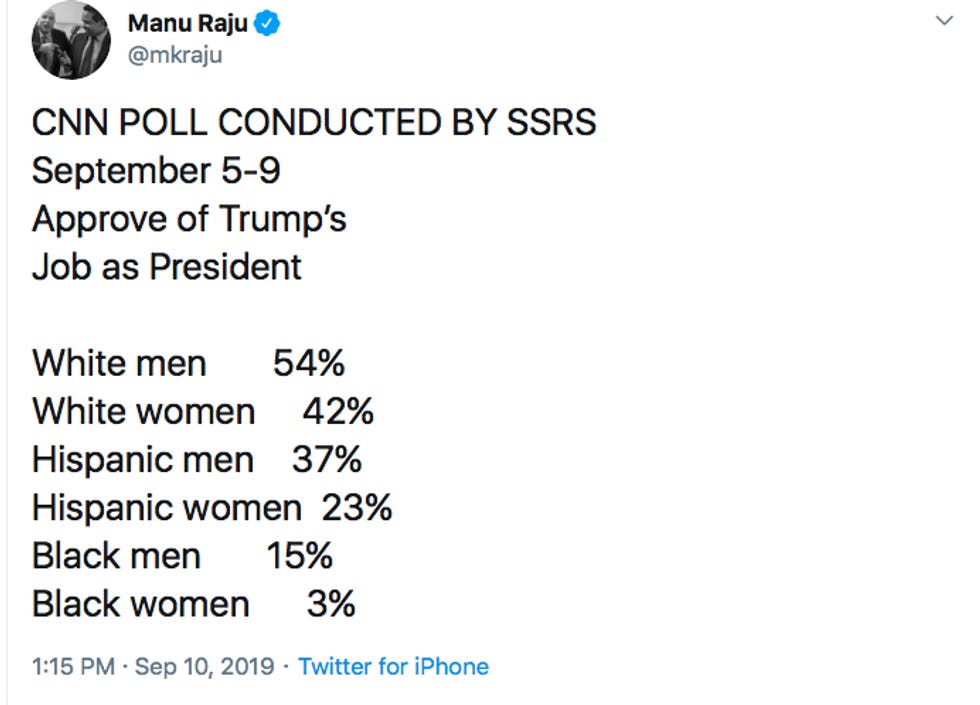Screen dimensions: 980x705
Task: Click the Hispanic women label
Action: 167,508
